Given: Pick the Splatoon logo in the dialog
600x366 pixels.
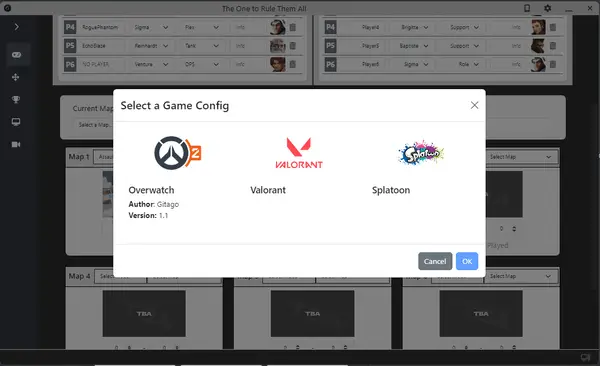Looking at the screenshot, I should pos(421,152).
